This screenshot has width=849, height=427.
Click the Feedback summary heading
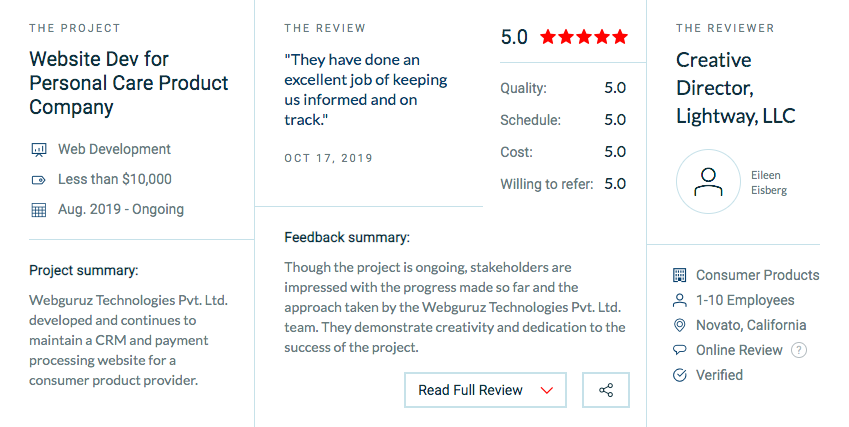[347, 238]
